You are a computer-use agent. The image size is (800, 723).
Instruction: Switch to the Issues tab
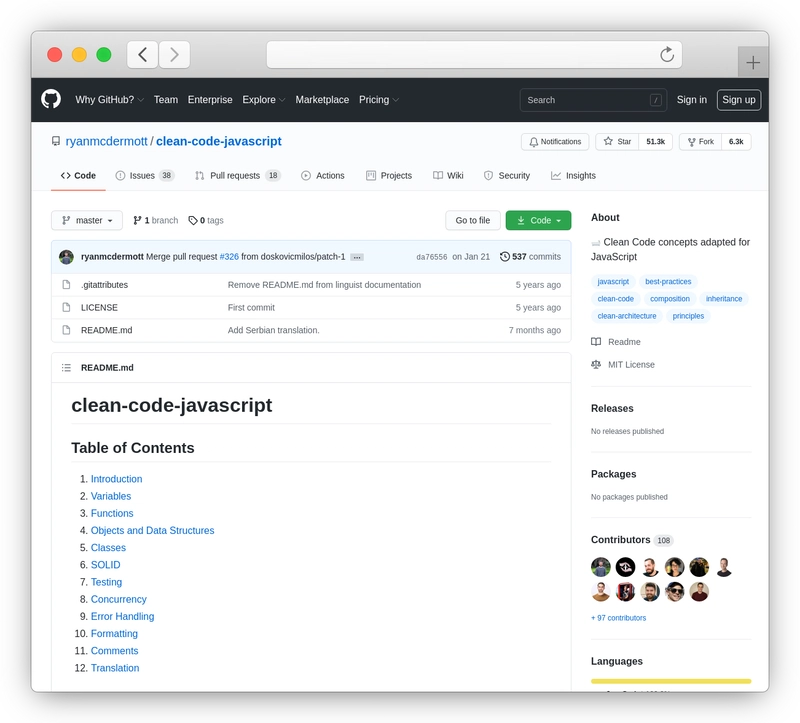pos(145,176)
